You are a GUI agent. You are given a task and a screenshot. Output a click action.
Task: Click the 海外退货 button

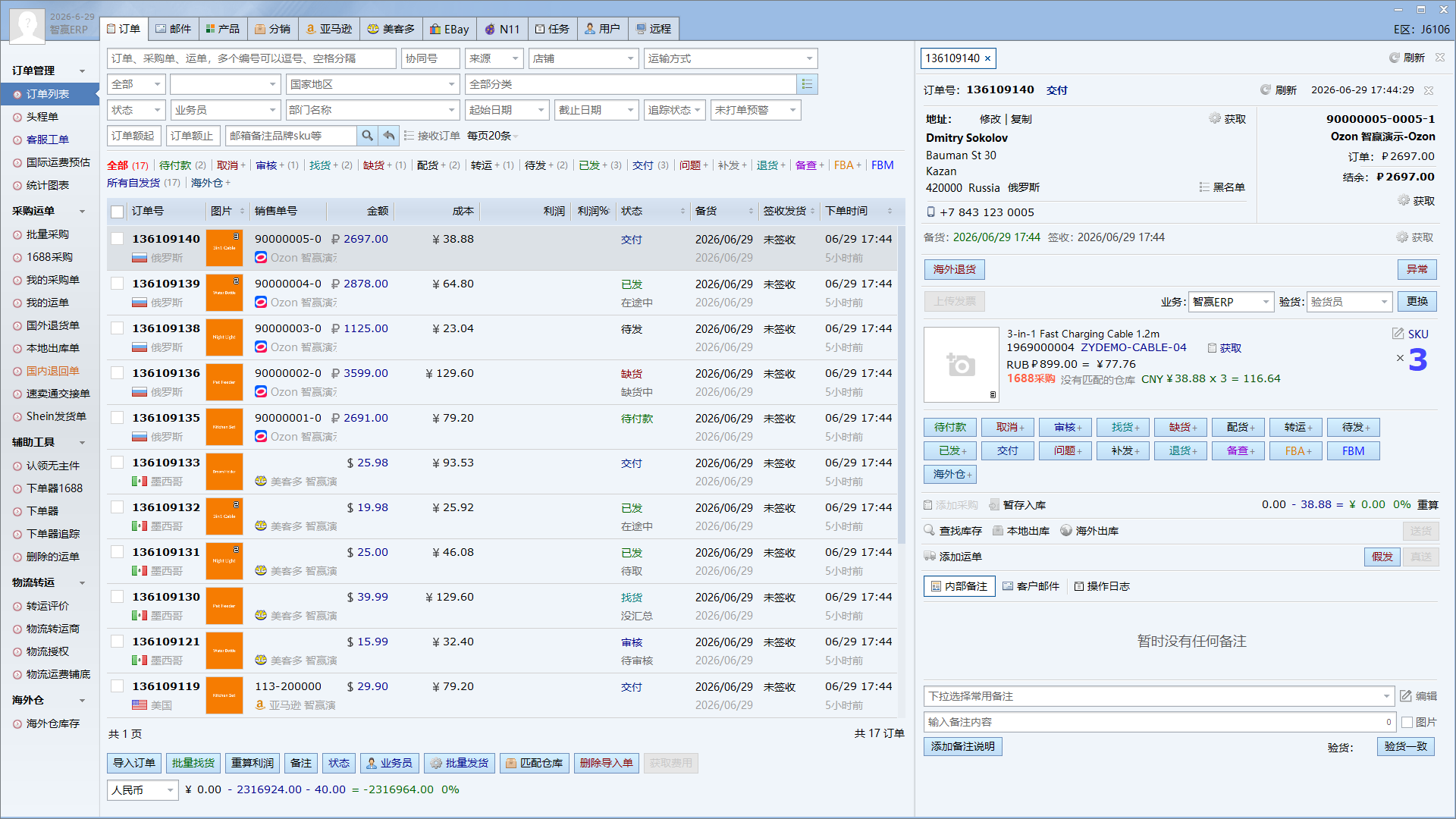[954, 269]
